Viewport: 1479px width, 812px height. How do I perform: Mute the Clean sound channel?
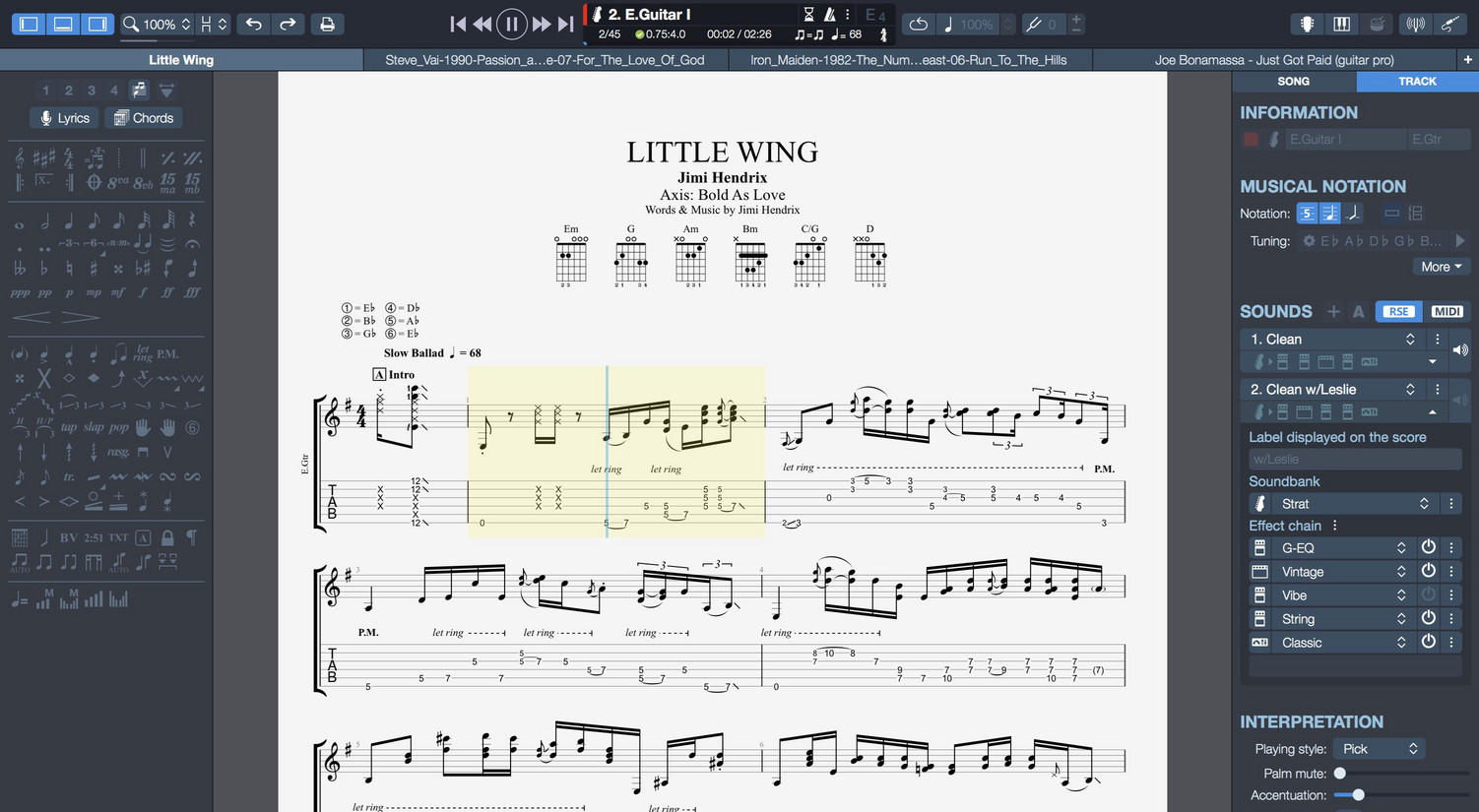[x=1460, y=348]
